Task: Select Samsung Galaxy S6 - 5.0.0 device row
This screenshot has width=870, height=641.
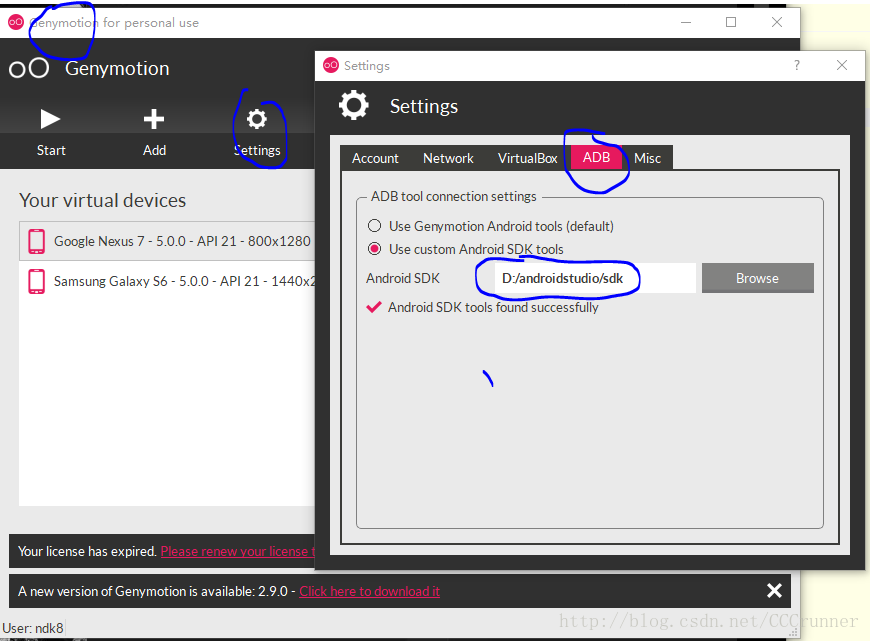Action: (166, 281)
